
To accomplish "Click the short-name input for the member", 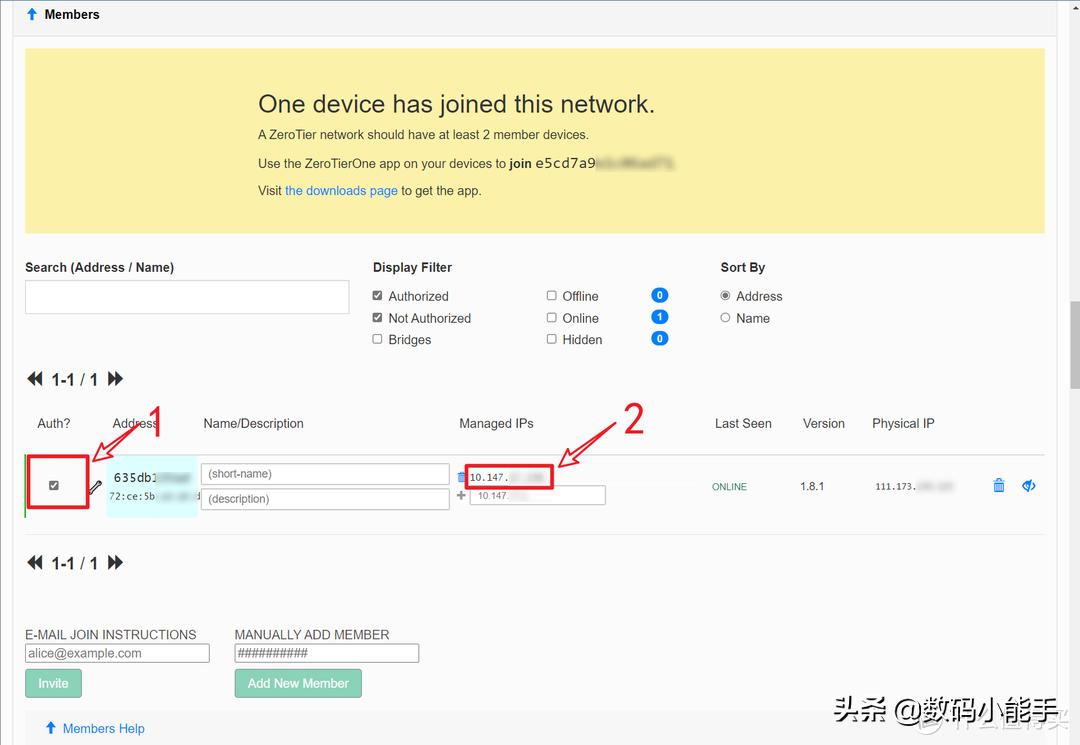I will tap(324, 473).
